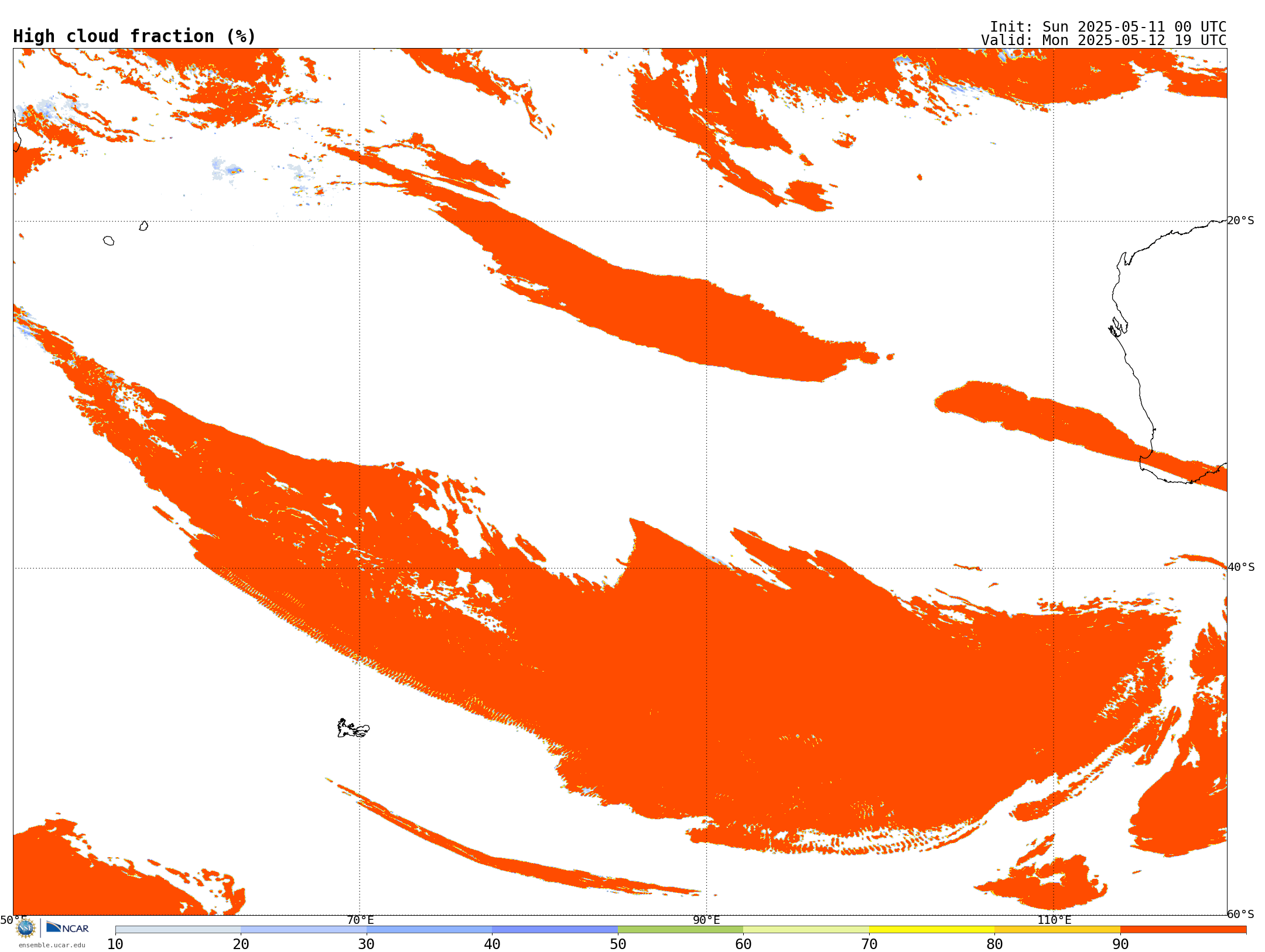Click the 90°E longitude label
The height and width of the screenshot is (952, 1265).
pyautogui.click(x=706, y=920)
